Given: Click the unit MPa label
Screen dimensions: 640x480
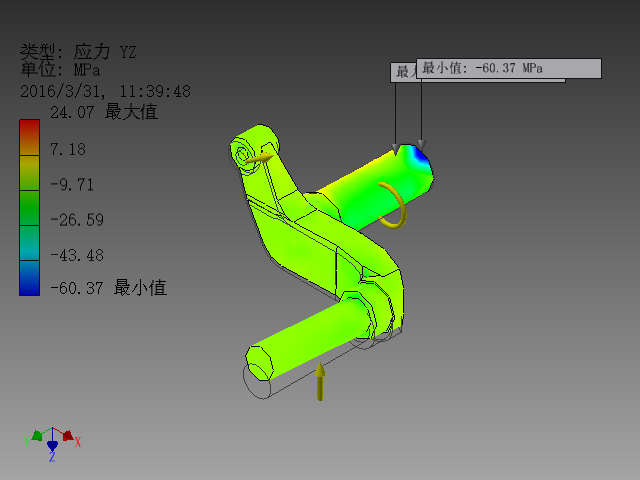Looking at the screenshot, I should point(60,70).
